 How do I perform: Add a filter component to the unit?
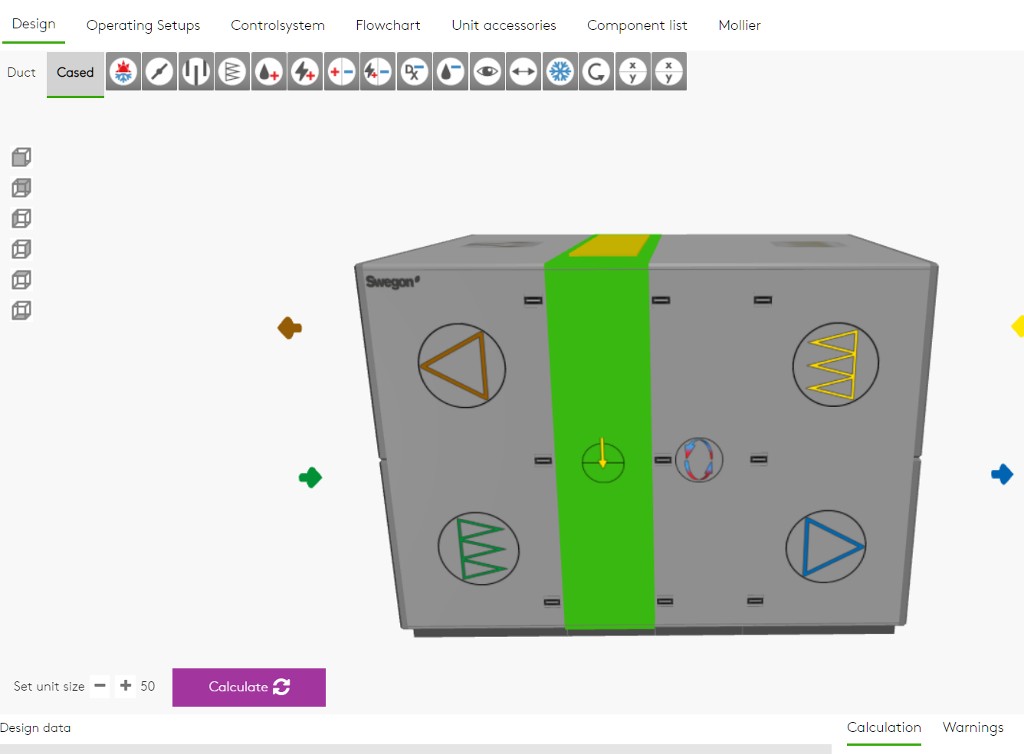pos(231,71)
